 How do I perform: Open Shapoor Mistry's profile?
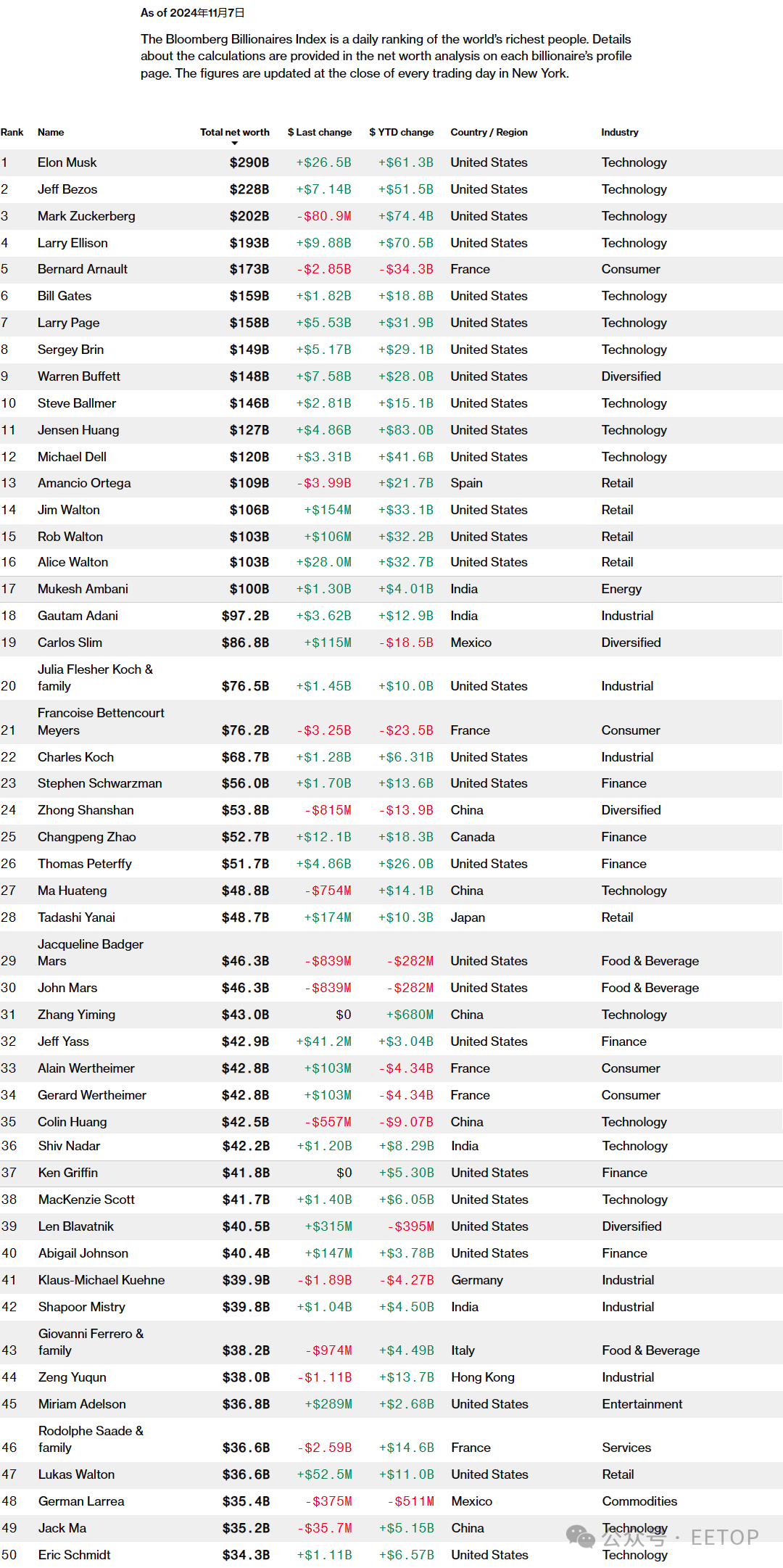point(82,1307)
